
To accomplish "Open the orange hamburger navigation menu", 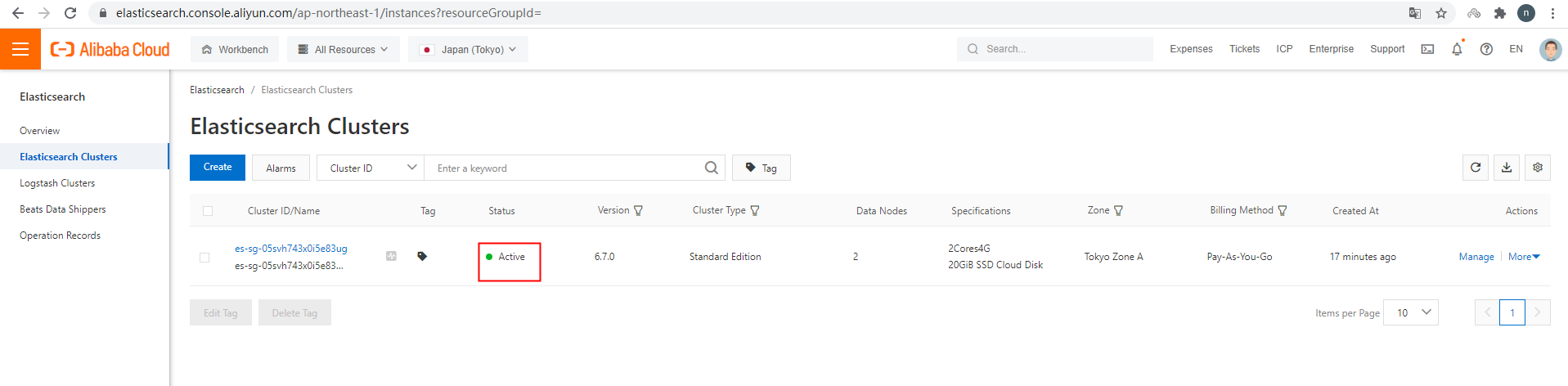I will click(x=20, y=49).
